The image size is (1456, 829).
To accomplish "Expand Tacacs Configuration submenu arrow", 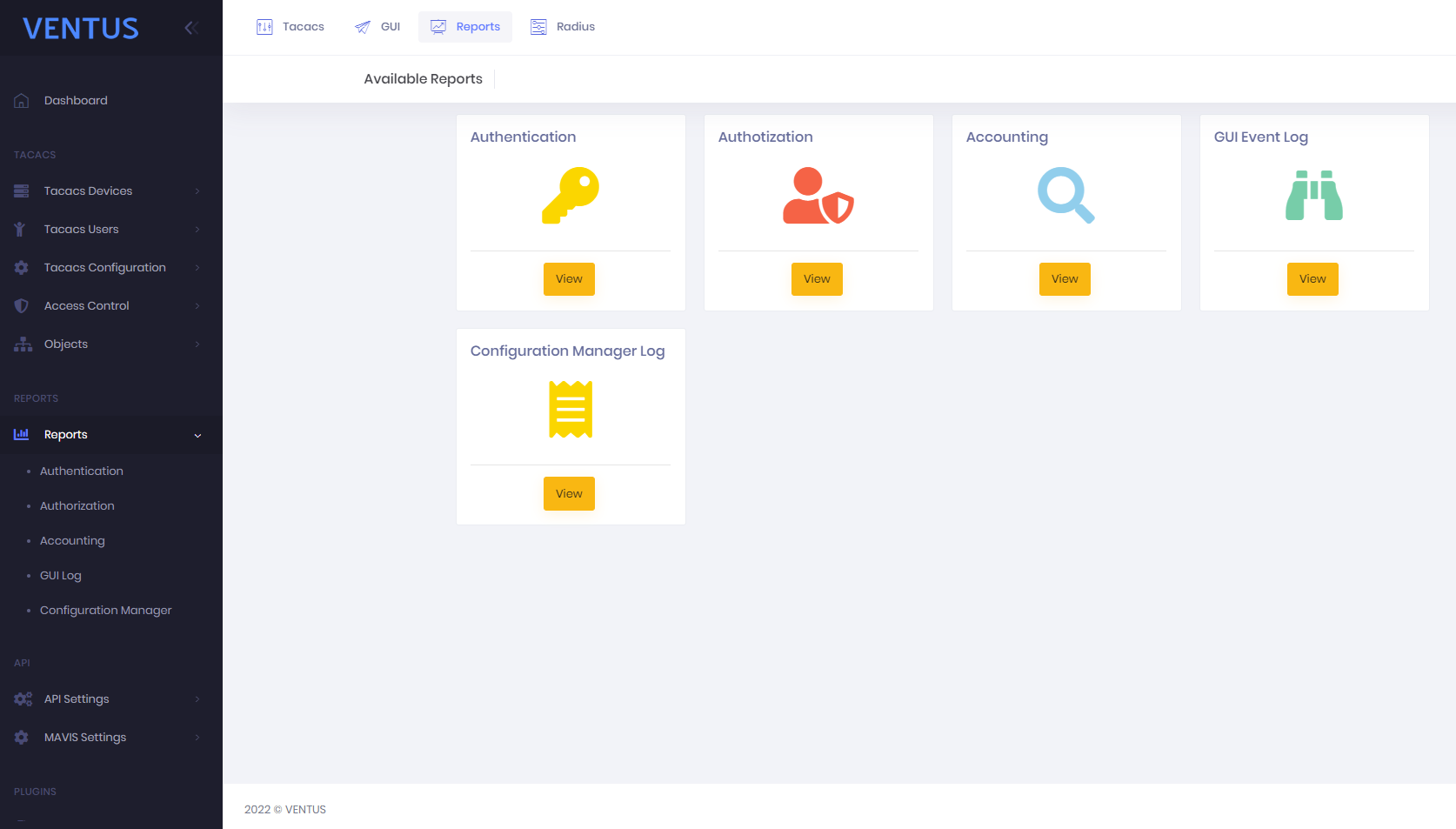I will coord(197,268).
